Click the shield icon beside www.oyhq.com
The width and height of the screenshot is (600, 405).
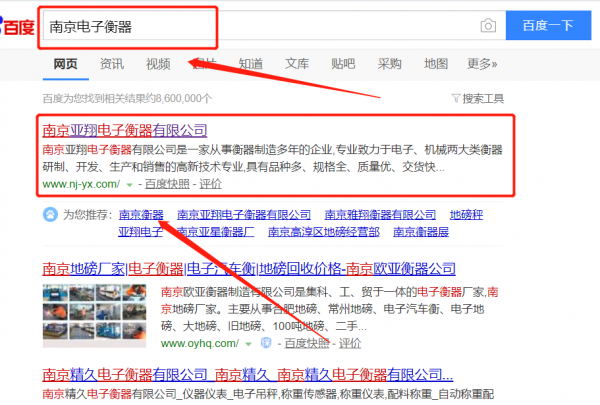pos(265,343)
